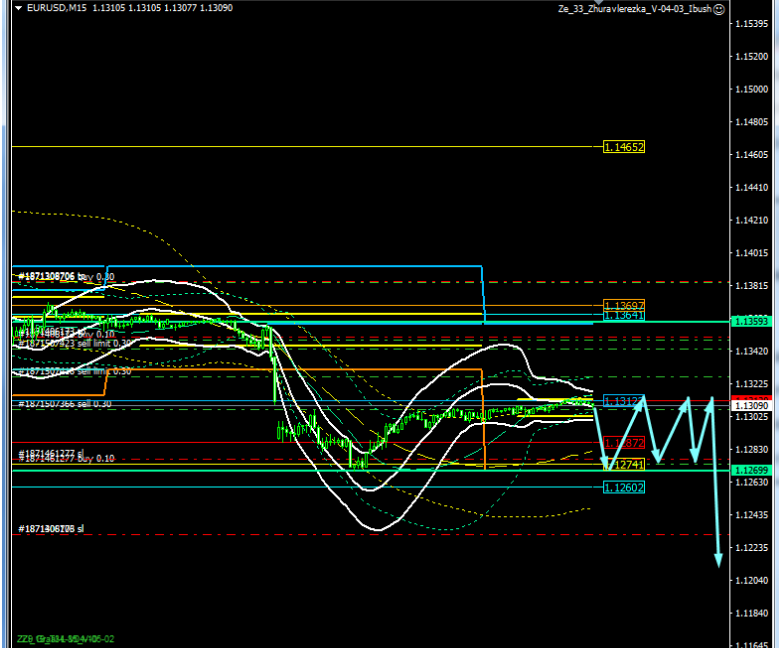This screenshot has height=648, width=779.
Task: Click the 1.15395 value on price scale
Action: pos(752,24)
